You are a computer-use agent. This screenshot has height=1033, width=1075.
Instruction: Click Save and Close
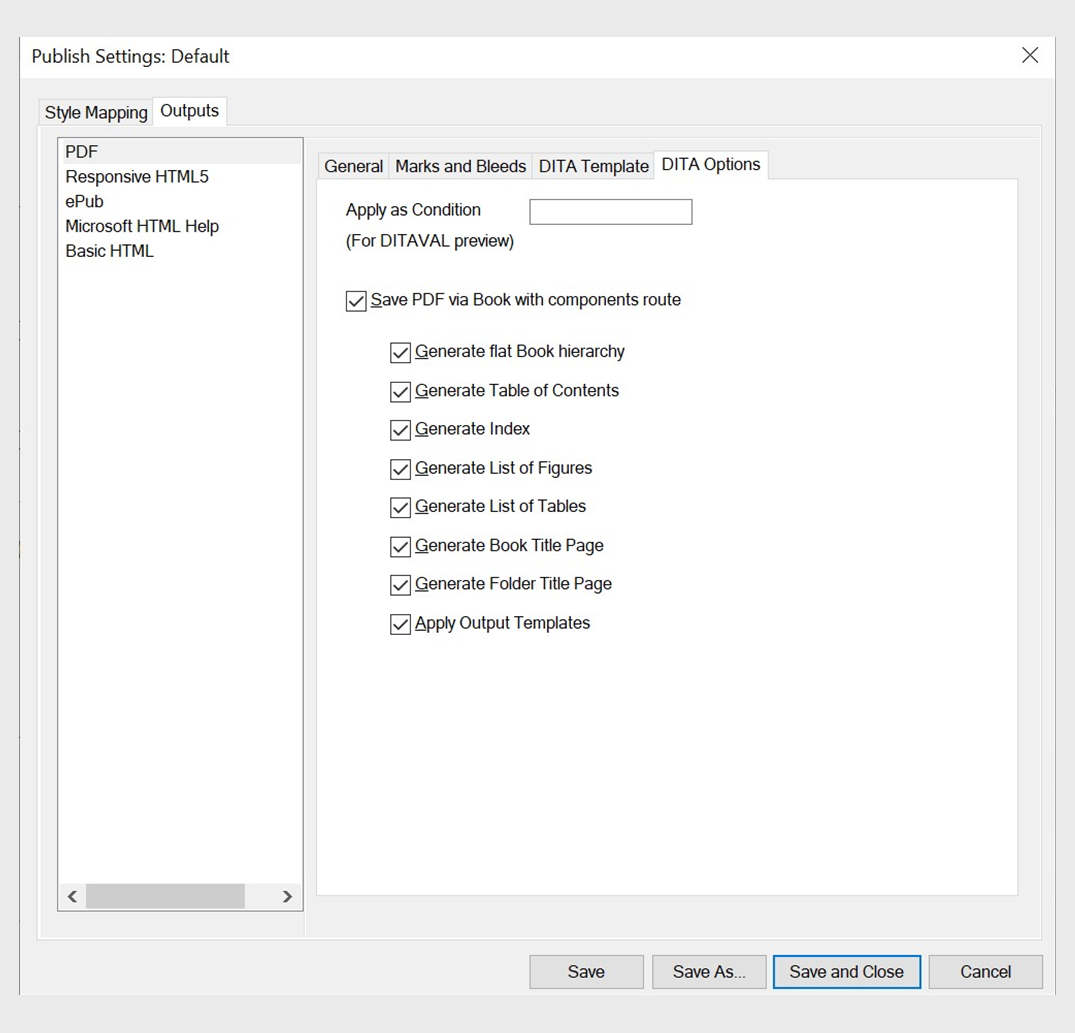(846, 971)
